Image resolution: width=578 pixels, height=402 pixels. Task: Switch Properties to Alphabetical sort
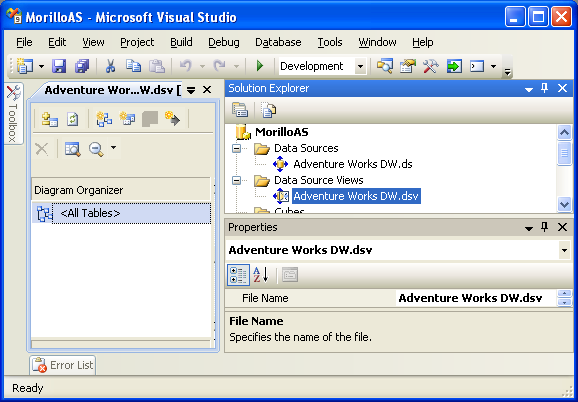click(261, 275)
